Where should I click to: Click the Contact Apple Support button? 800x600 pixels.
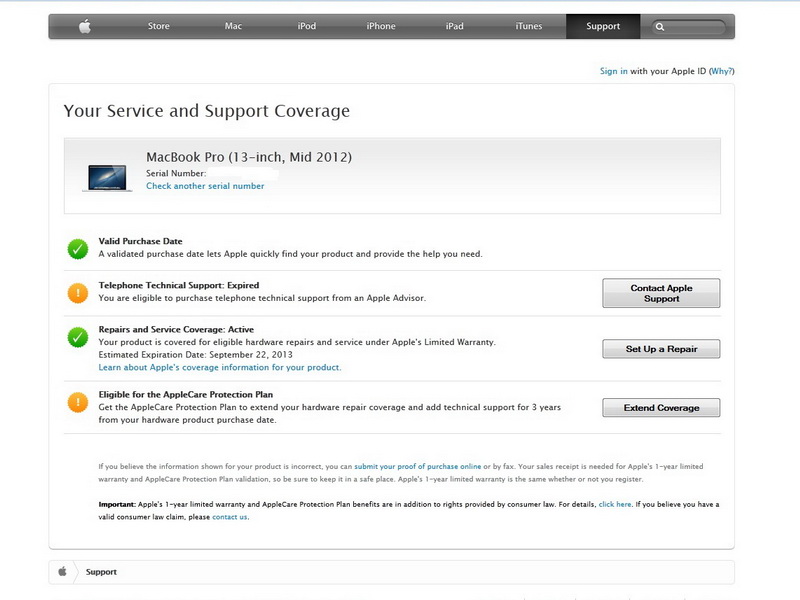pos(661,293)
